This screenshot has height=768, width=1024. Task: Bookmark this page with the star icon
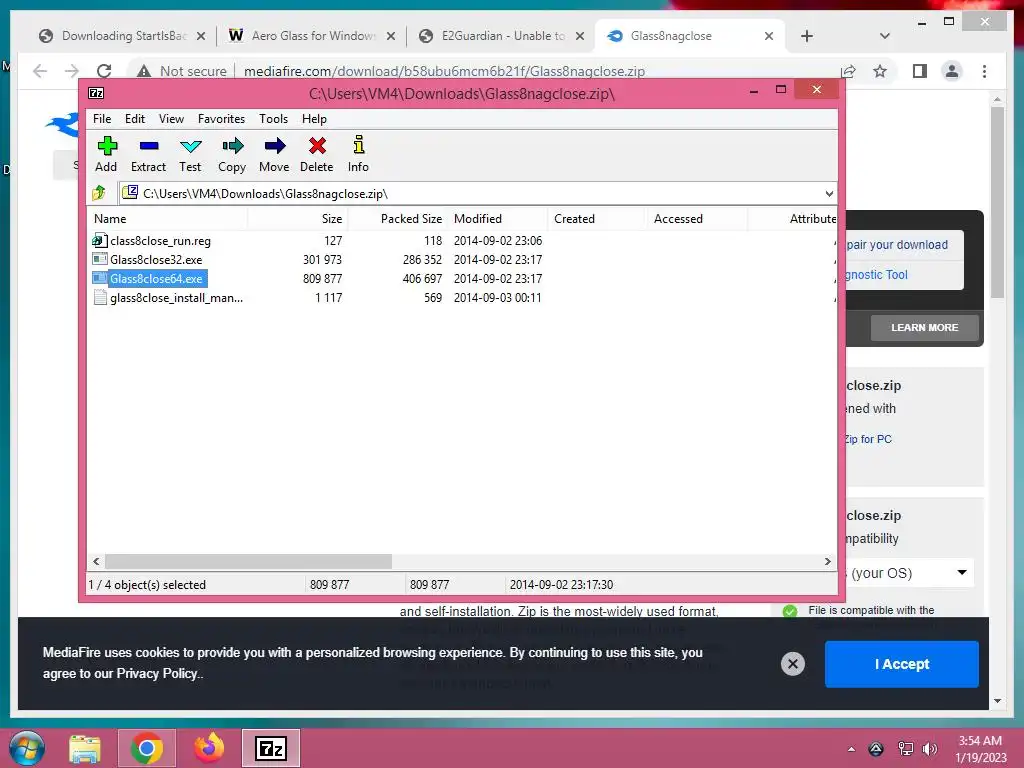880,71
